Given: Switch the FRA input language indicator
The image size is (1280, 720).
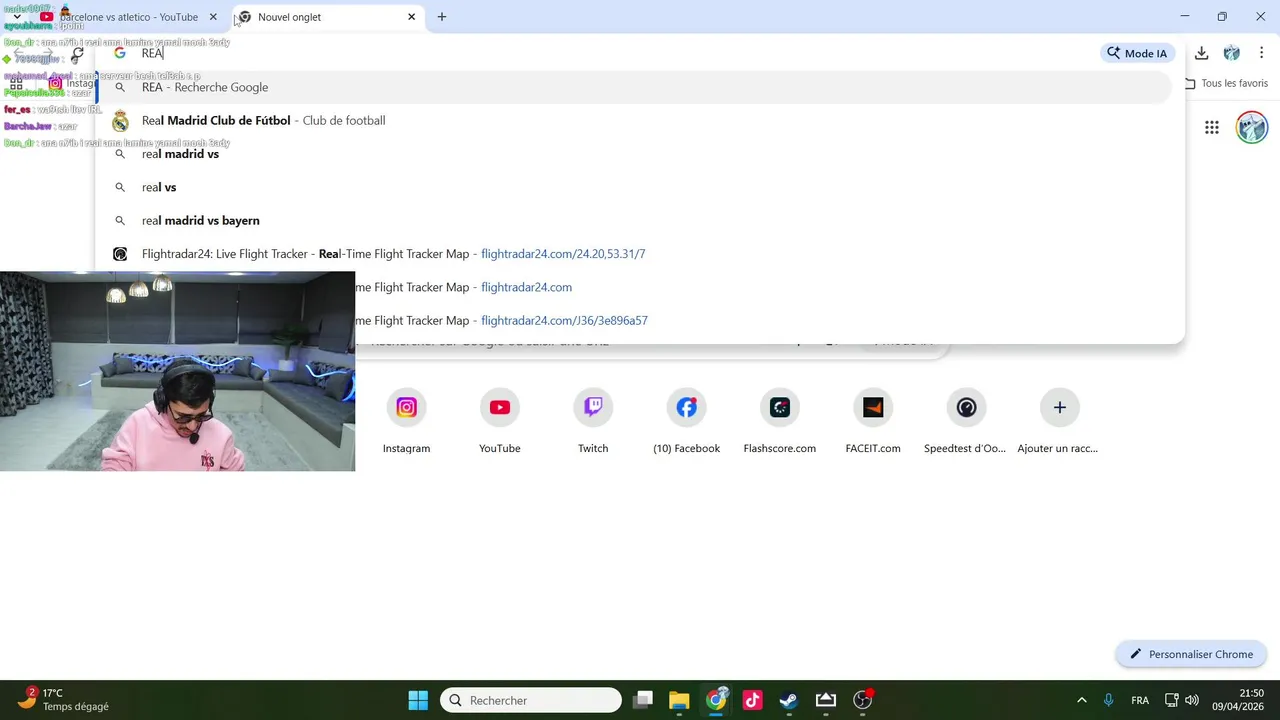Looking at the screenshot, I should coord(1140,700).
